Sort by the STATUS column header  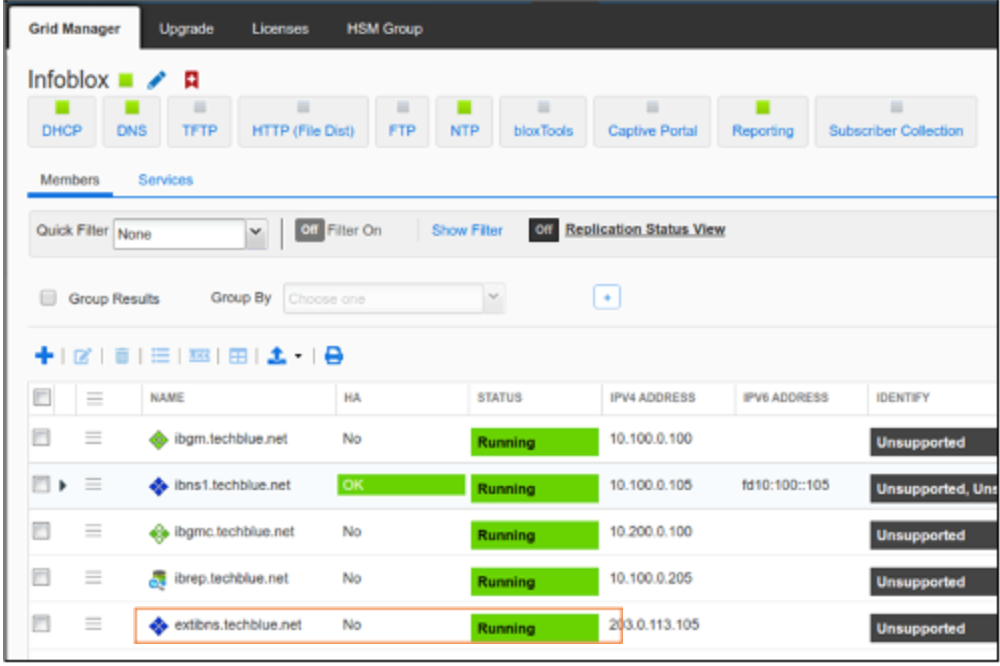pyautogui.click(x=499, y=397)
